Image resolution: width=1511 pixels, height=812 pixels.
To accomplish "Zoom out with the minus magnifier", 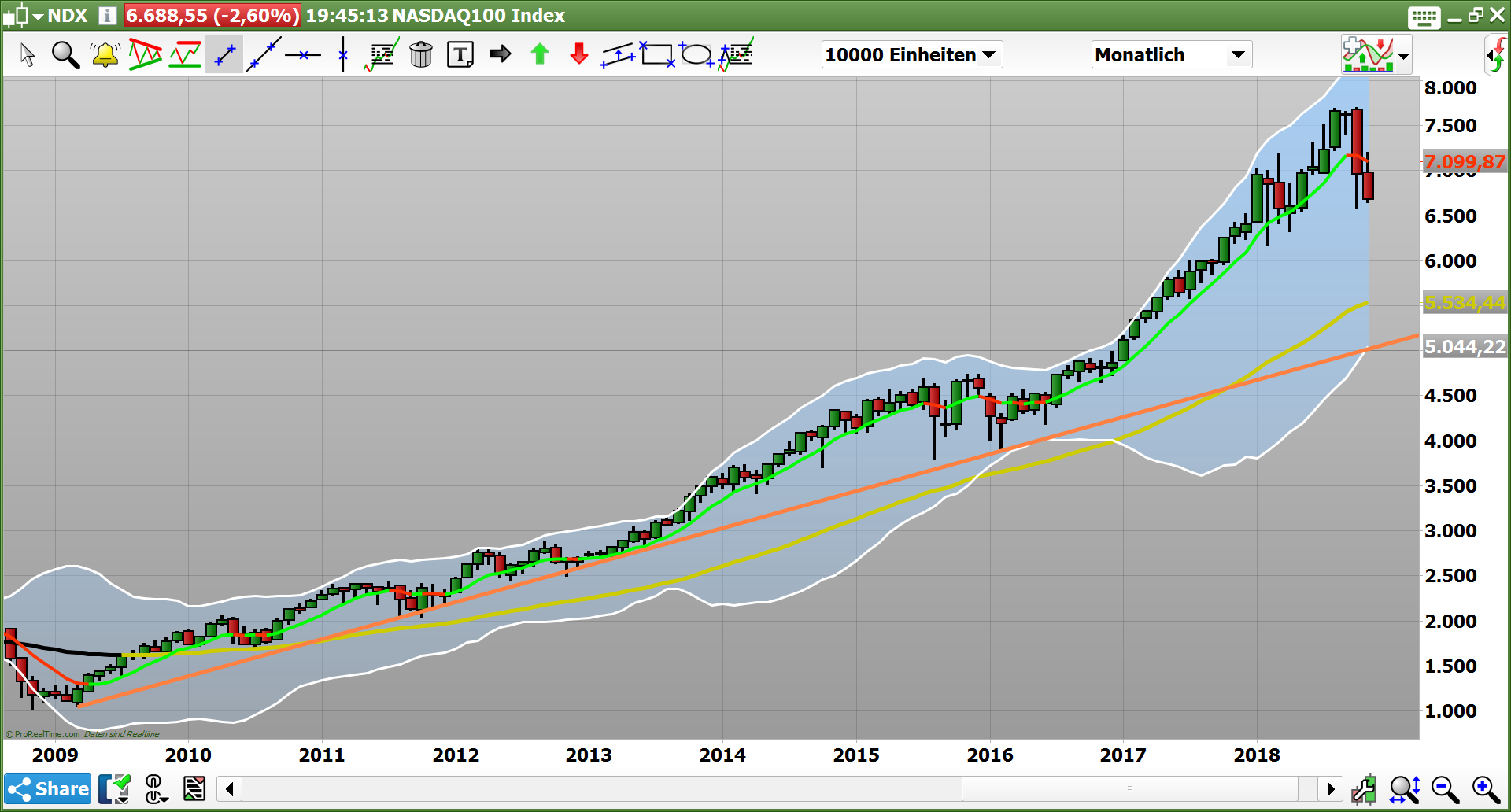I will pyautogui.click(x=1445, y=789).
